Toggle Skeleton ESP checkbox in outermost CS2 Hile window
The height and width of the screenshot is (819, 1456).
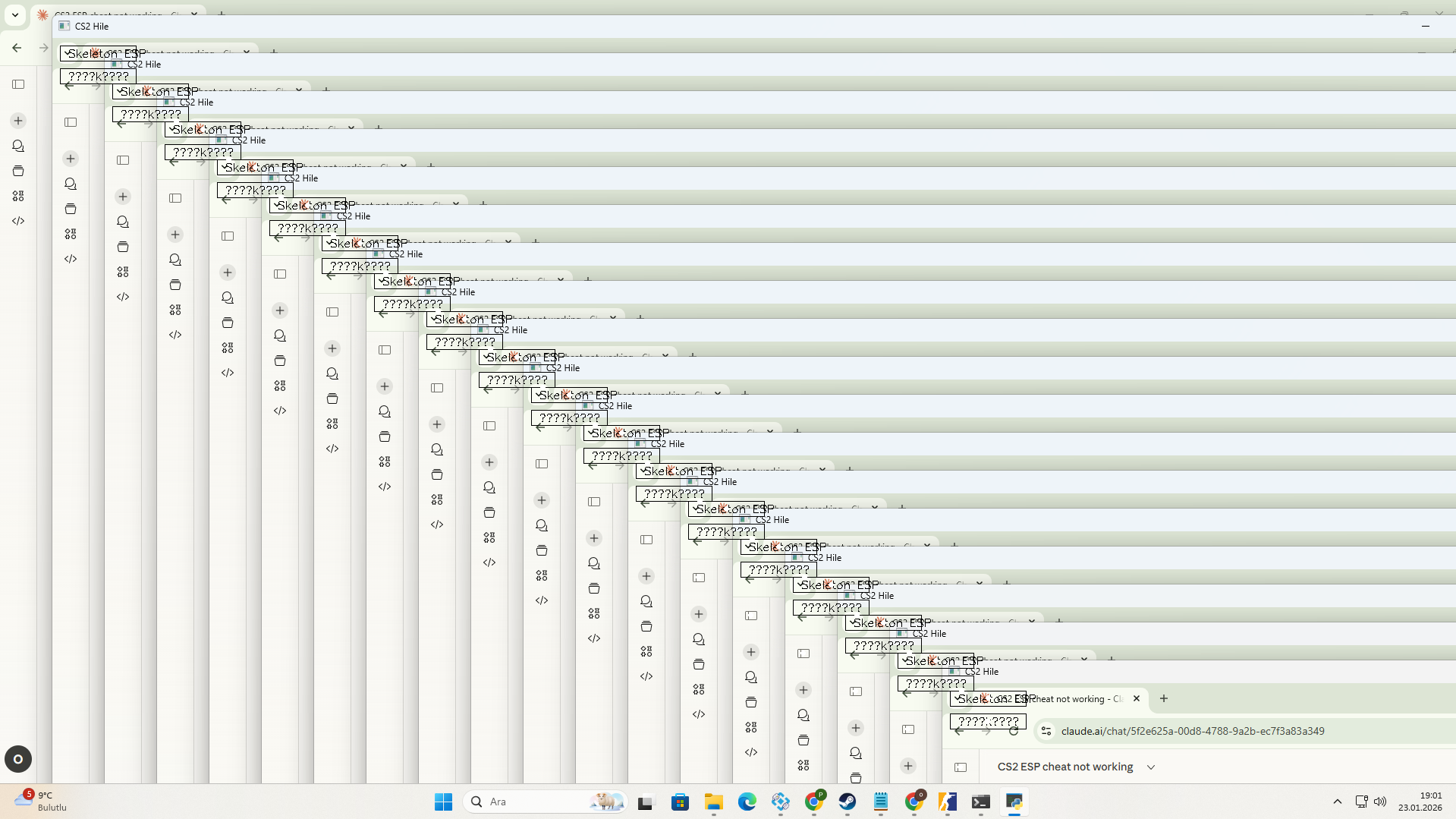[x=99, y=54]
